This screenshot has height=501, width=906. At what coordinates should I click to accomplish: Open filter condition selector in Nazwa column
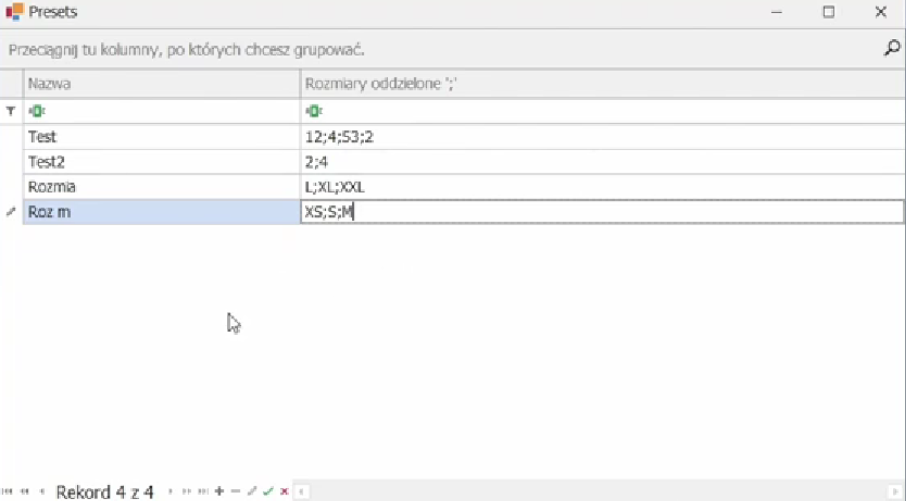(x=36, y=112)
